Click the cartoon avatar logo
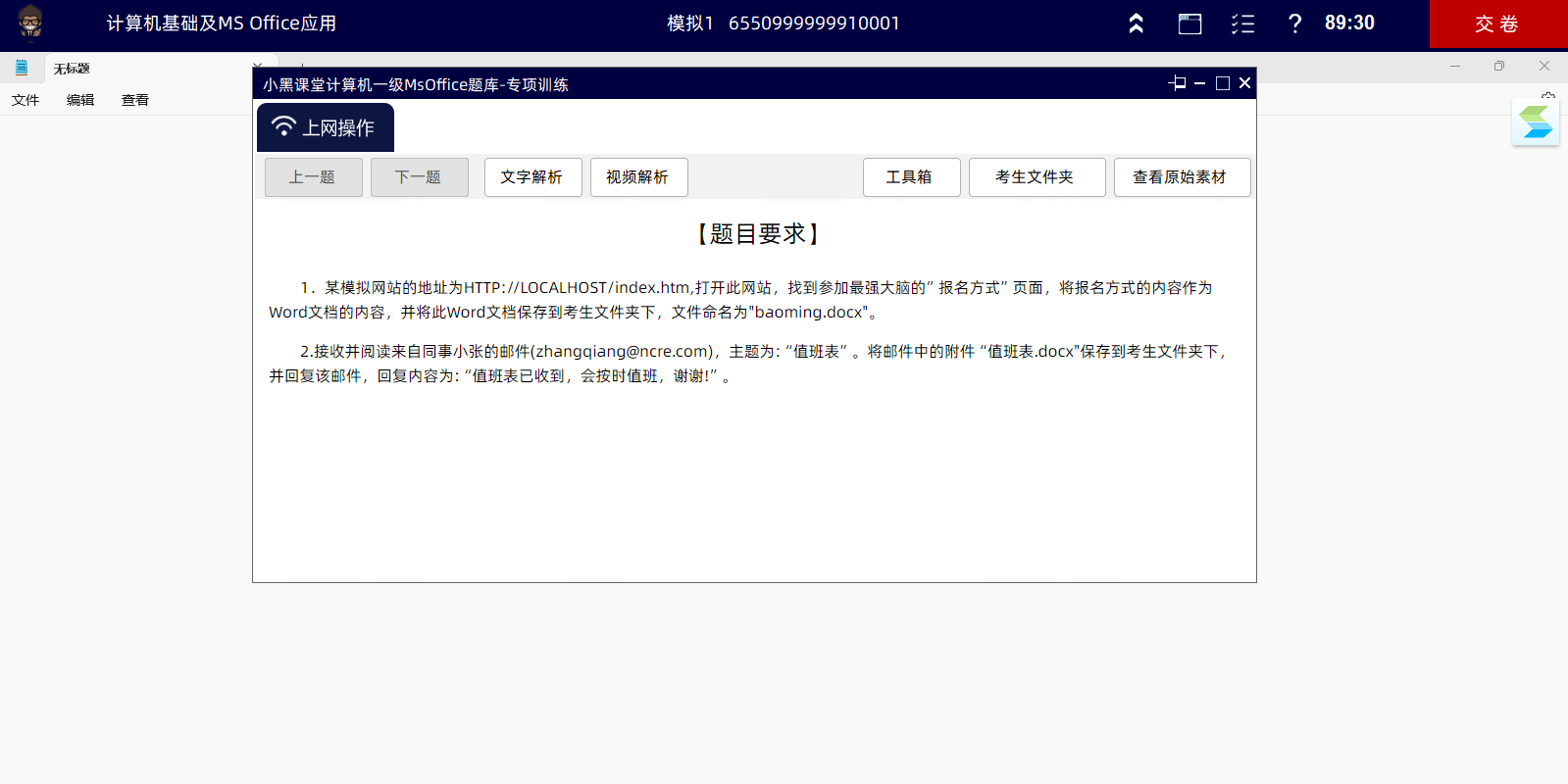The height and width of the screenshot is (784, 1568). (30, 23)
